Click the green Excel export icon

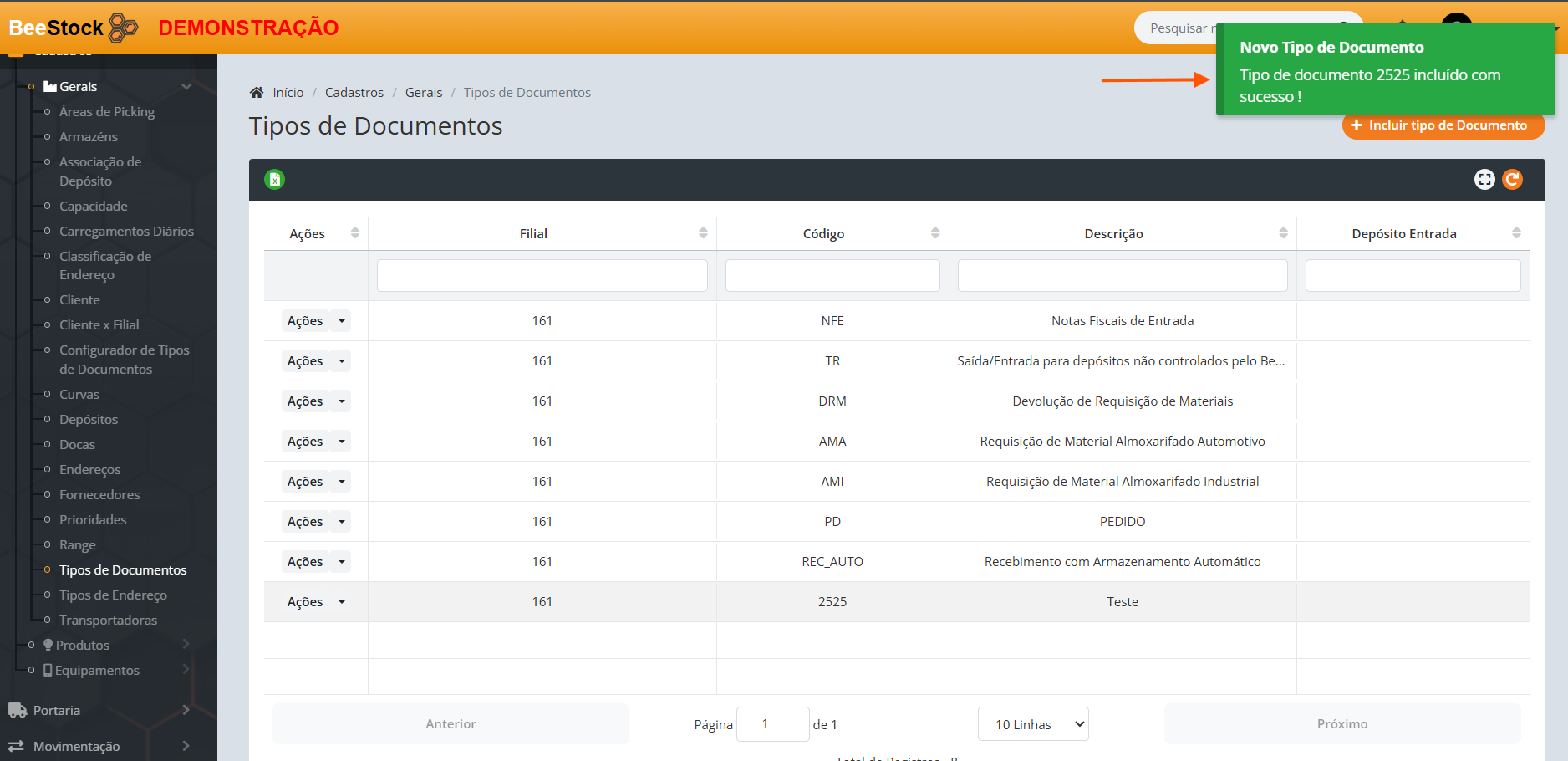274,179
